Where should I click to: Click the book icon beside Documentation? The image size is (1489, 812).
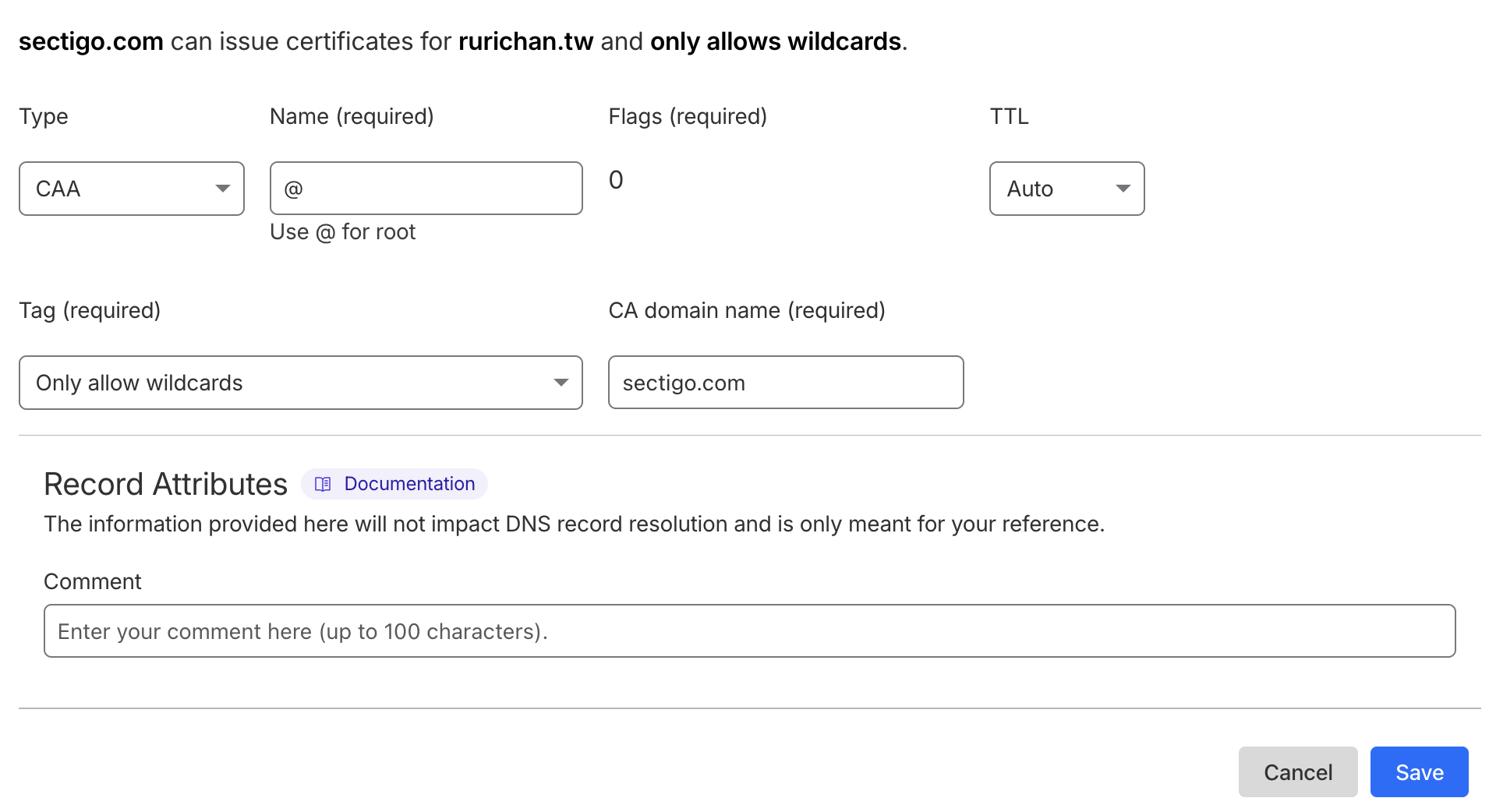pyautogui.click(x=323, y=484)
